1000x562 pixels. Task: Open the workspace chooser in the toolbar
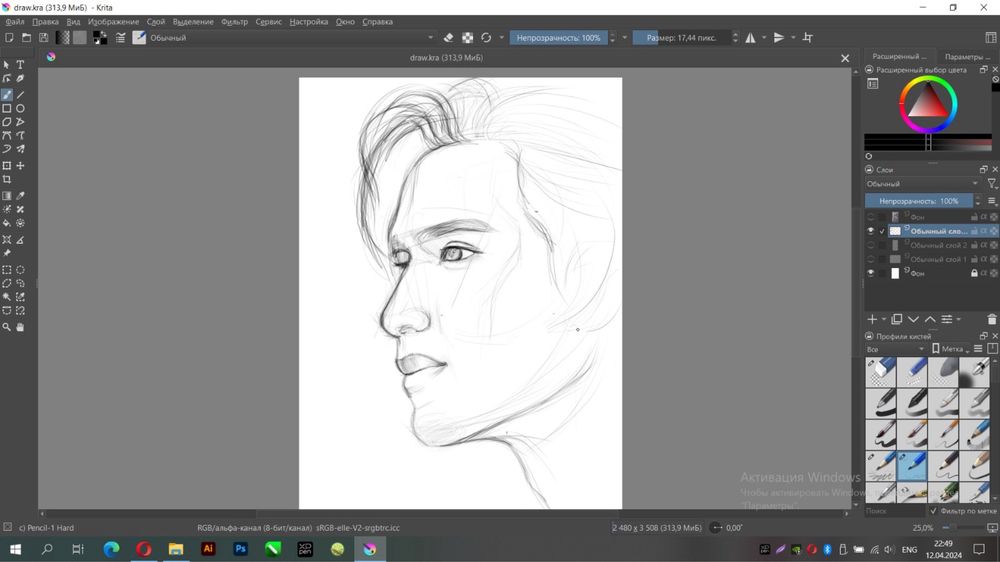click(992, 38)
